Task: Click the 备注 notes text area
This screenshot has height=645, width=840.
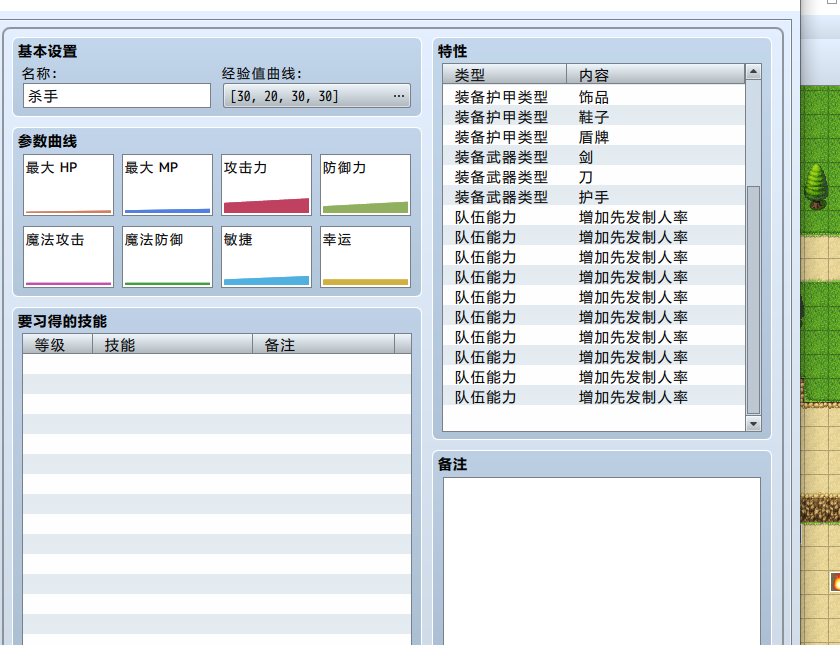Action: [x=602, y=561]
